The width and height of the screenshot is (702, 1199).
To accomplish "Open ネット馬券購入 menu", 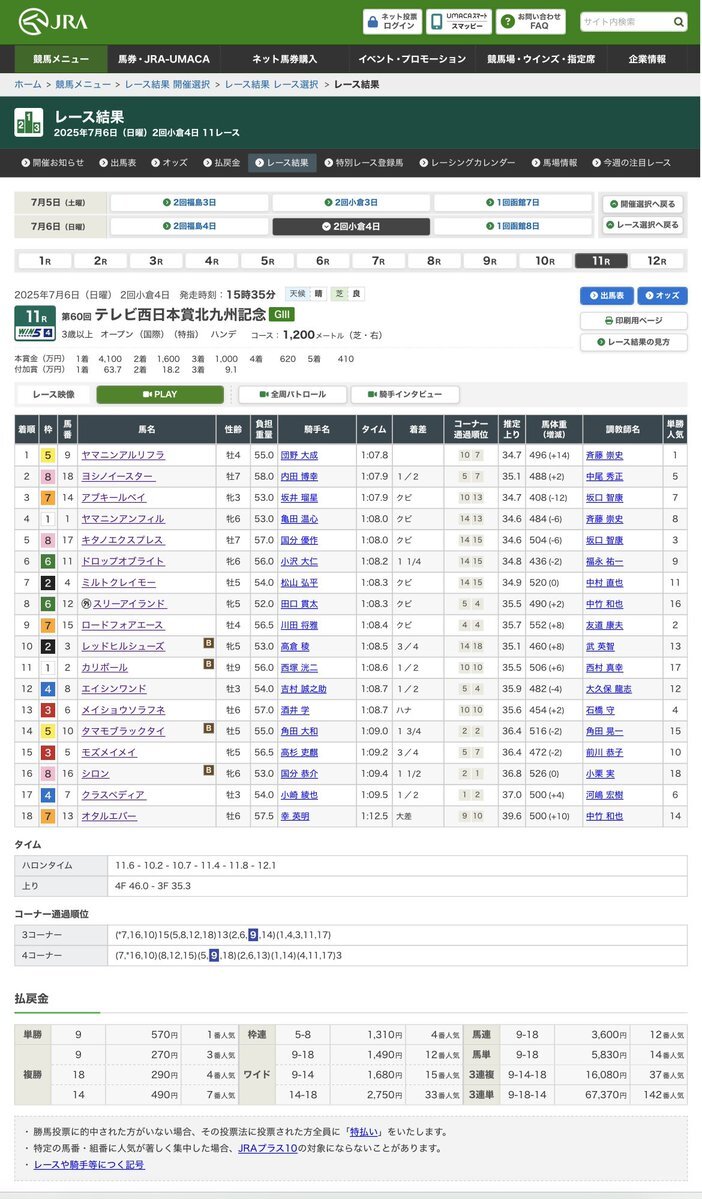I will 284,59.
